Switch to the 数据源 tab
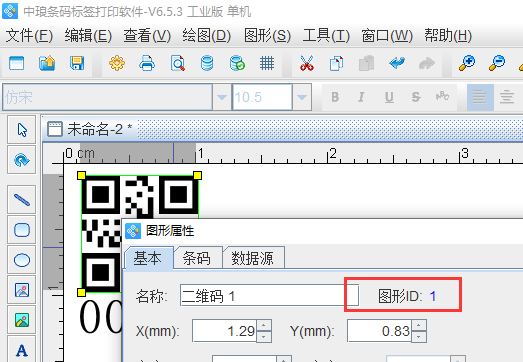 click(252, 258)
